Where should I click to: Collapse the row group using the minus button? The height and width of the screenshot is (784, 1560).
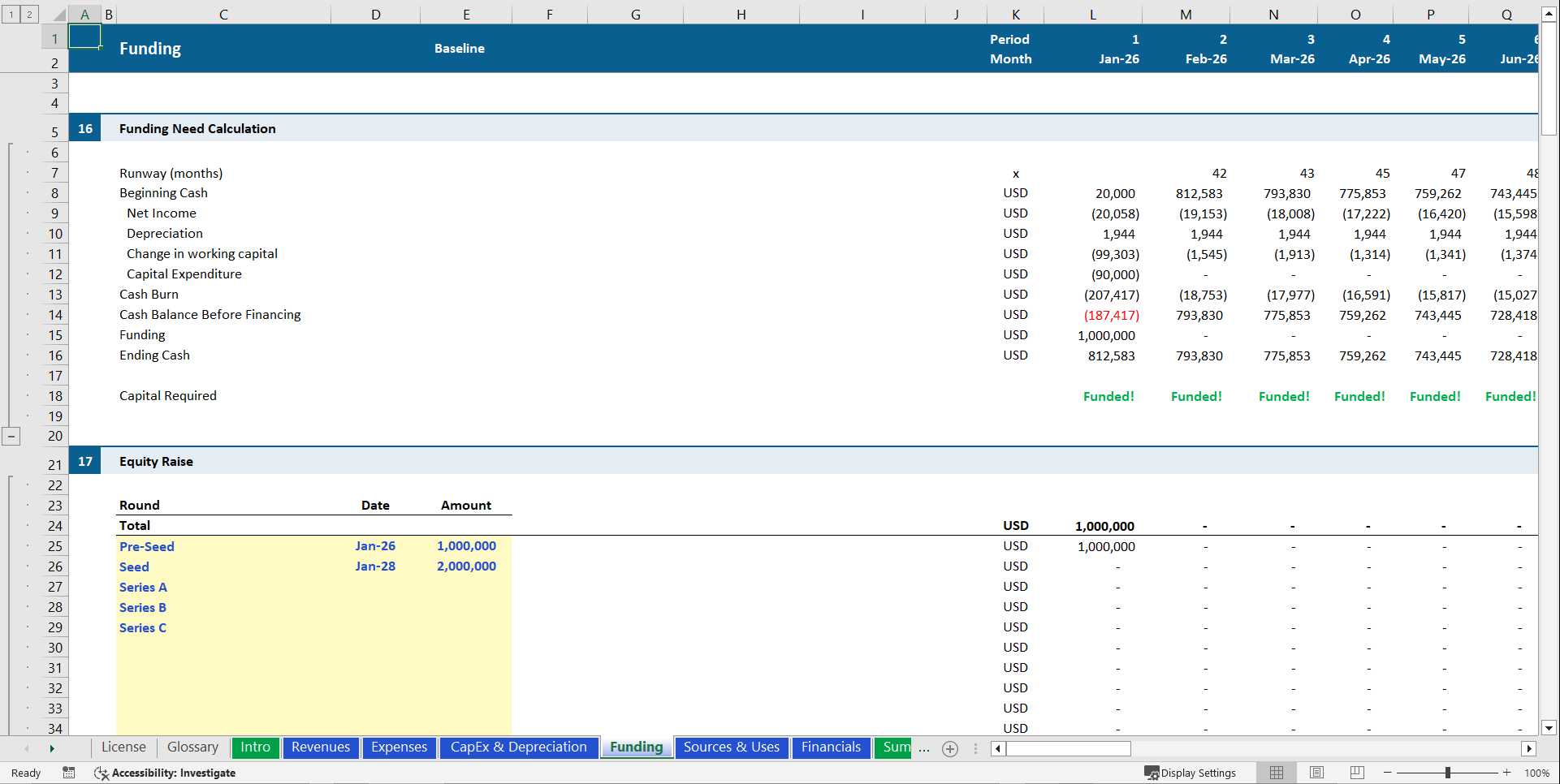point(11,437)
